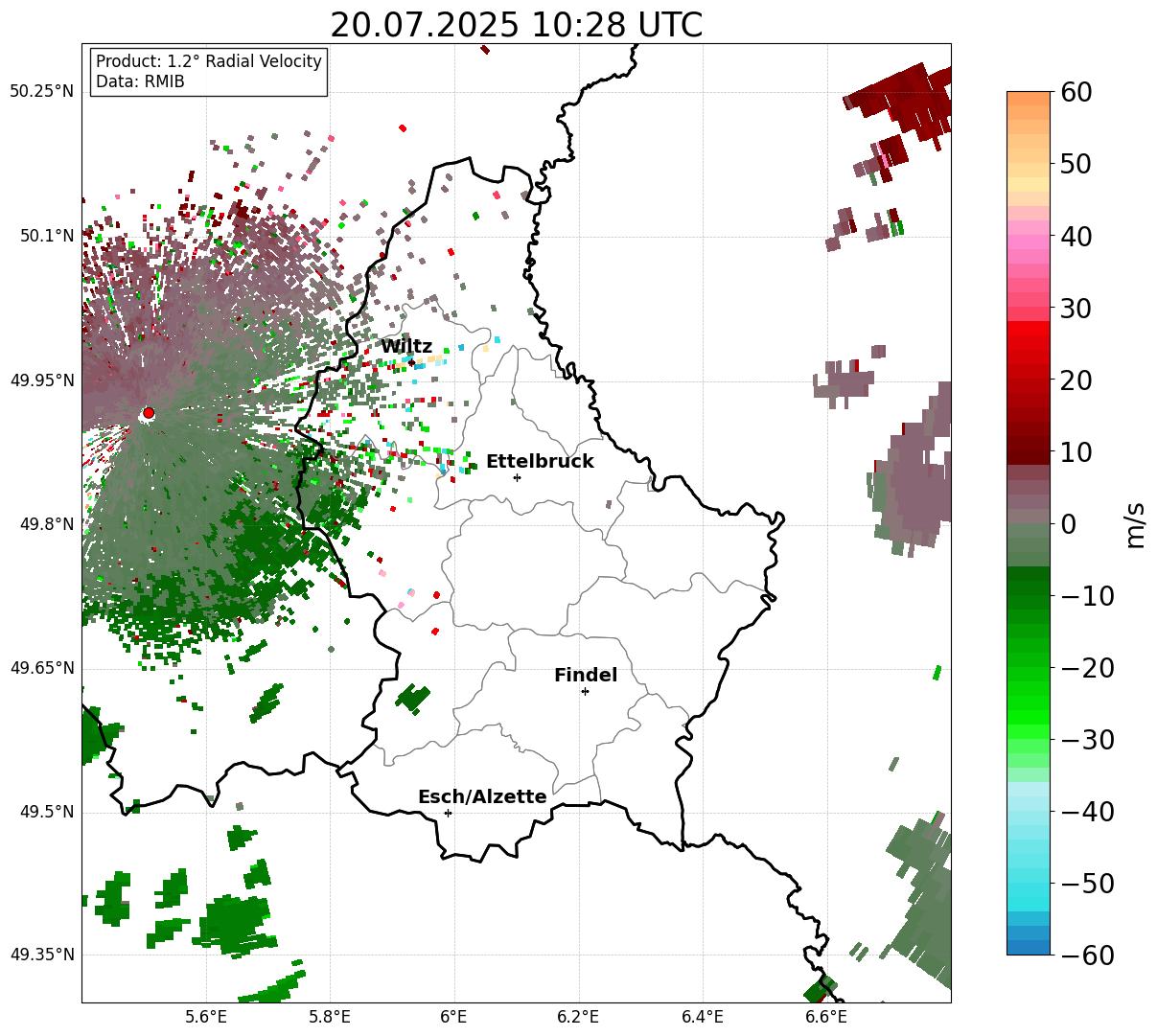The width and height of the screenshot is (1157, 1036).
Task: Click the colorbar tick label −20
Action: click(x=1088, y=667)
